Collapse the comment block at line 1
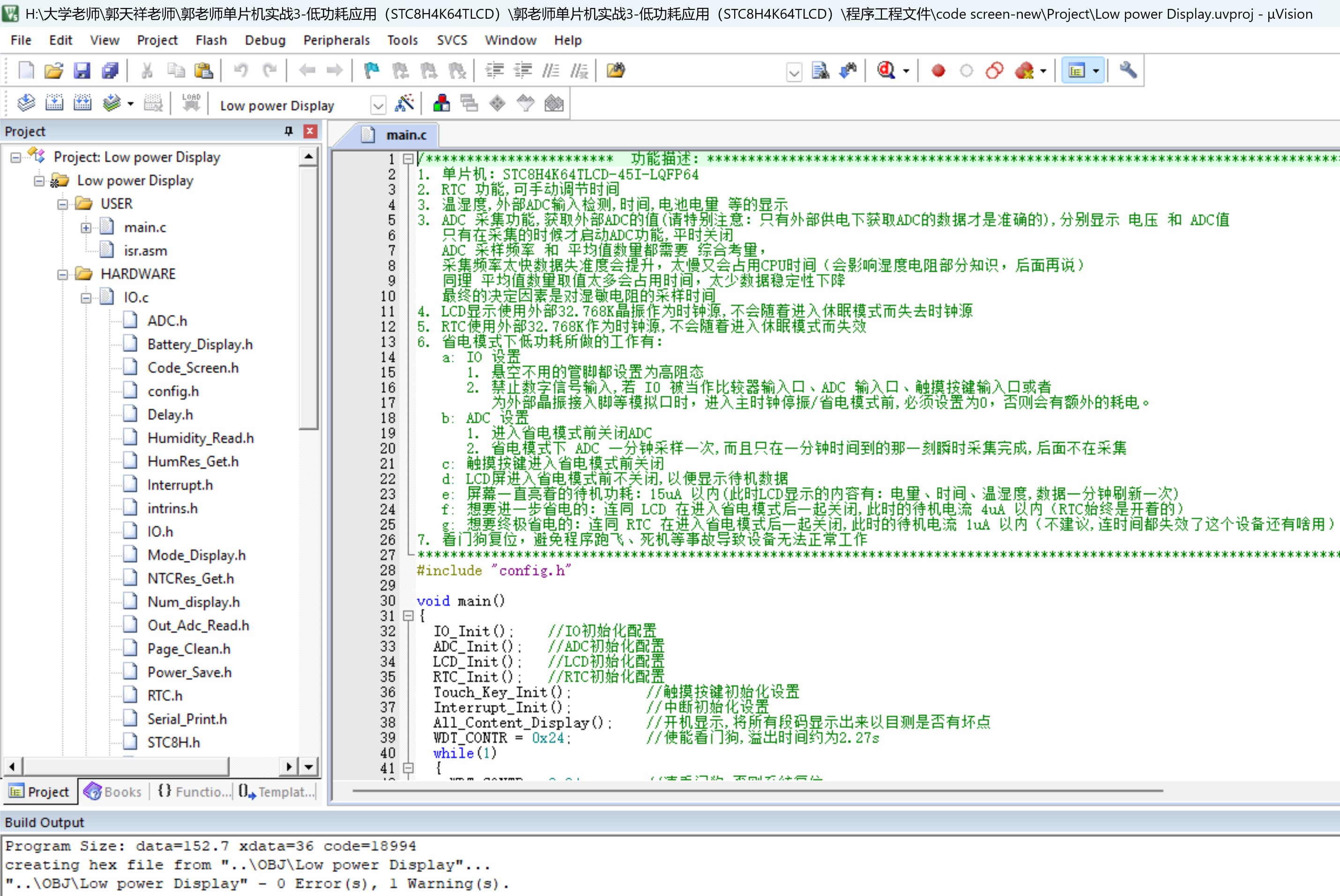 pyautogui.click(x=408, y=159)
